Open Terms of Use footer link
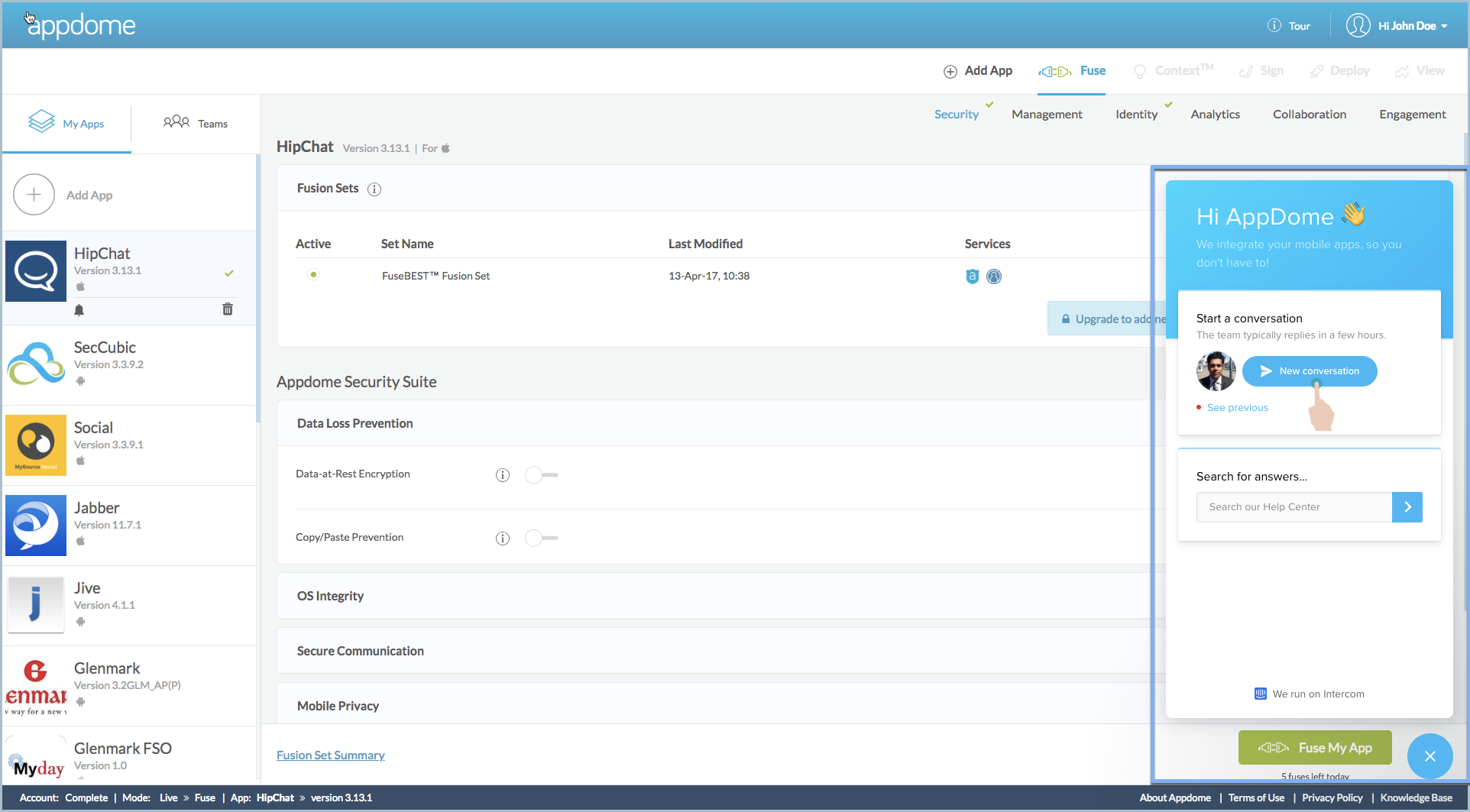Viewport: 1470px width, 812px height. [x=1256, y=797]
